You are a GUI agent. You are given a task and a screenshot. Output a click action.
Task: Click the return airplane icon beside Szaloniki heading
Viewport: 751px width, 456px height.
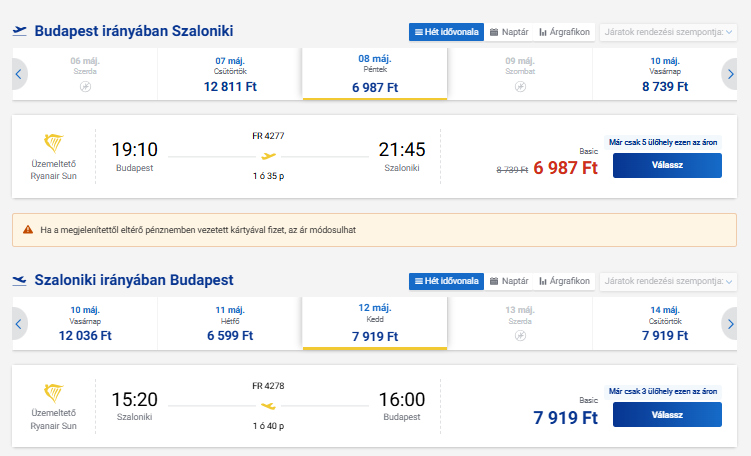tap(20, 280)
